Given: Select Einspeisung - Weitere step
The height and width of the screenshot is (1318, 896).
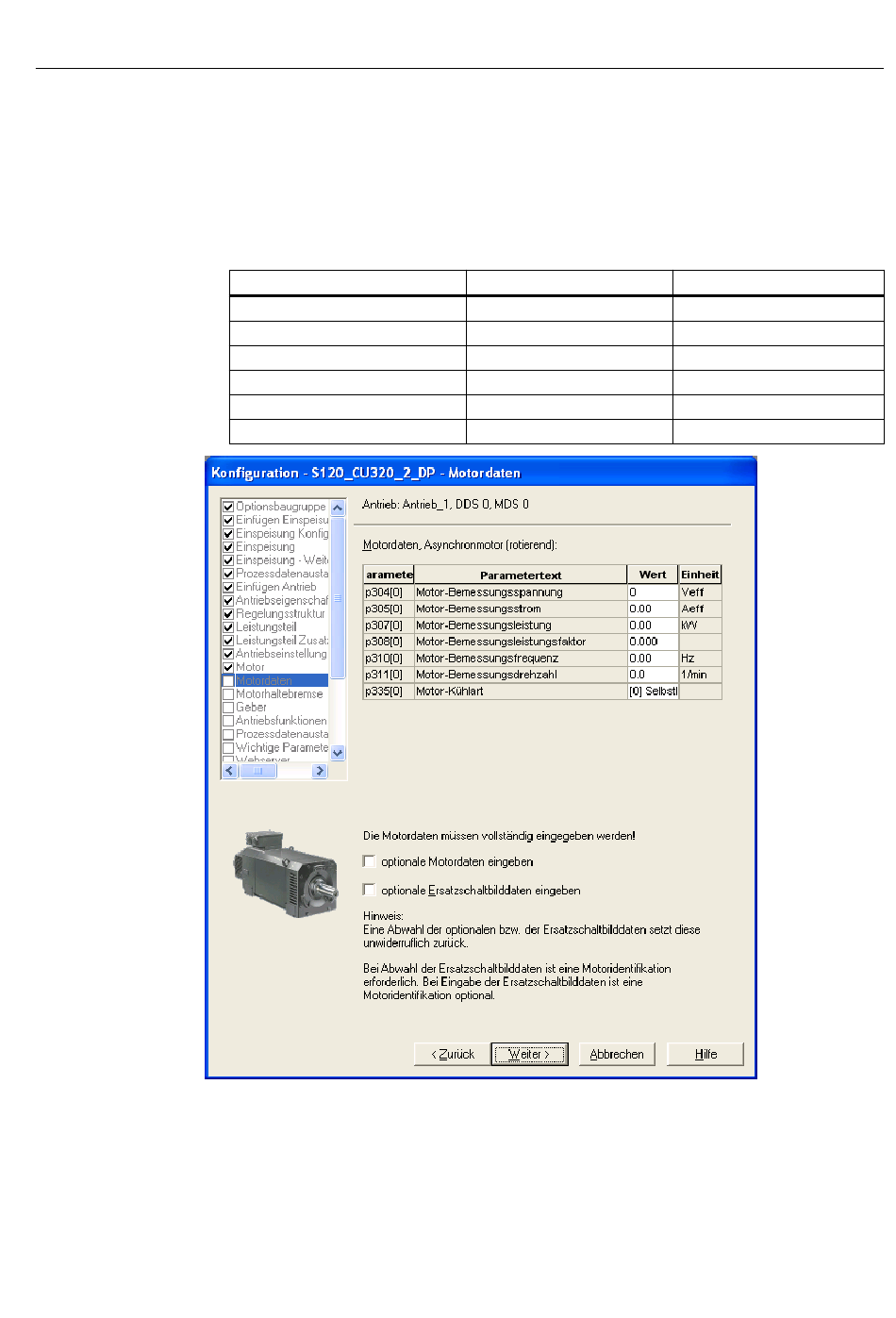Looking at the screenshot, I should (x=282, y=560).
